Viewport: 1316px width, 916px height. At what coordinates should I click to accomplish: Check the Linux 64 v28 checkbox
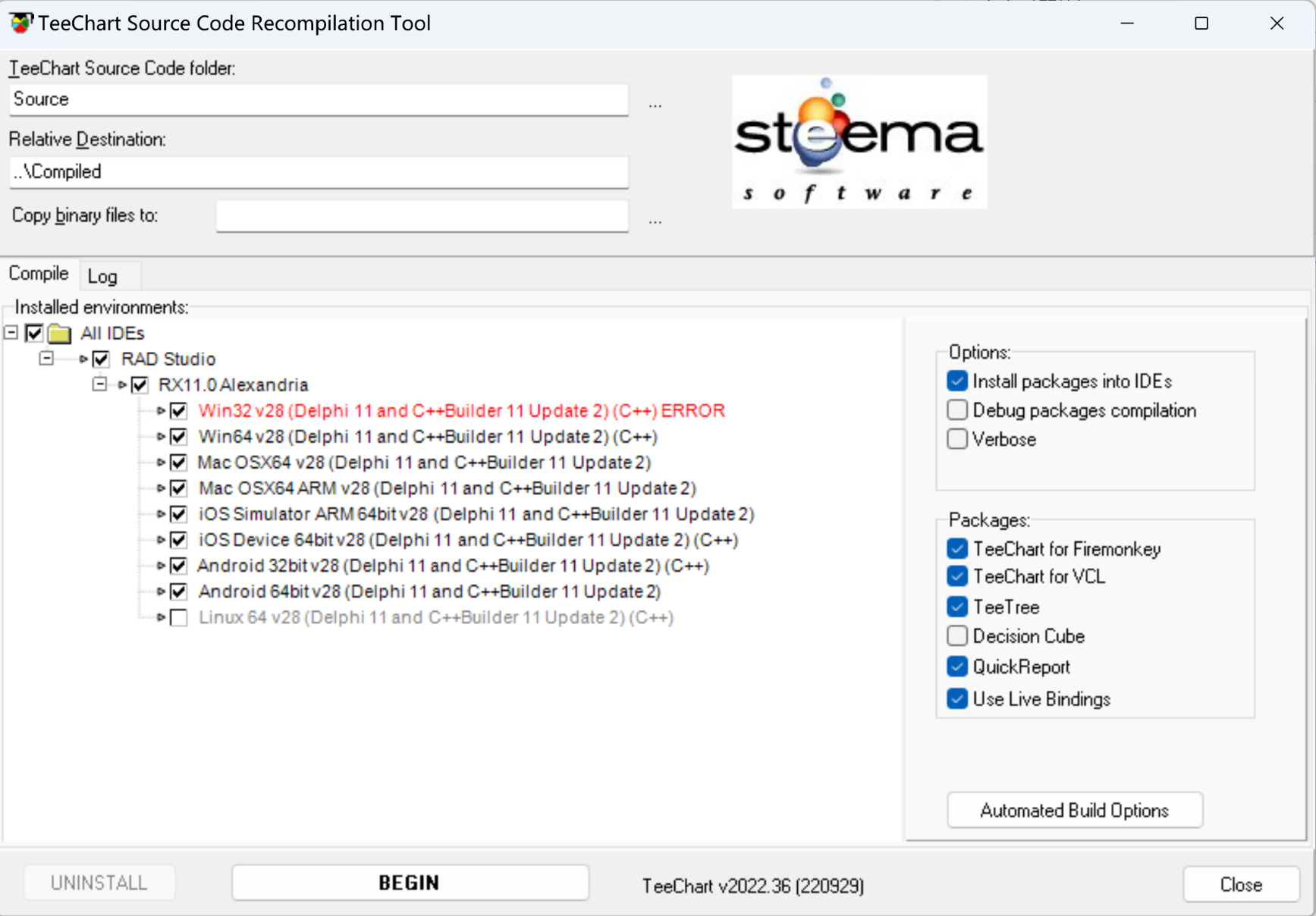178,617
